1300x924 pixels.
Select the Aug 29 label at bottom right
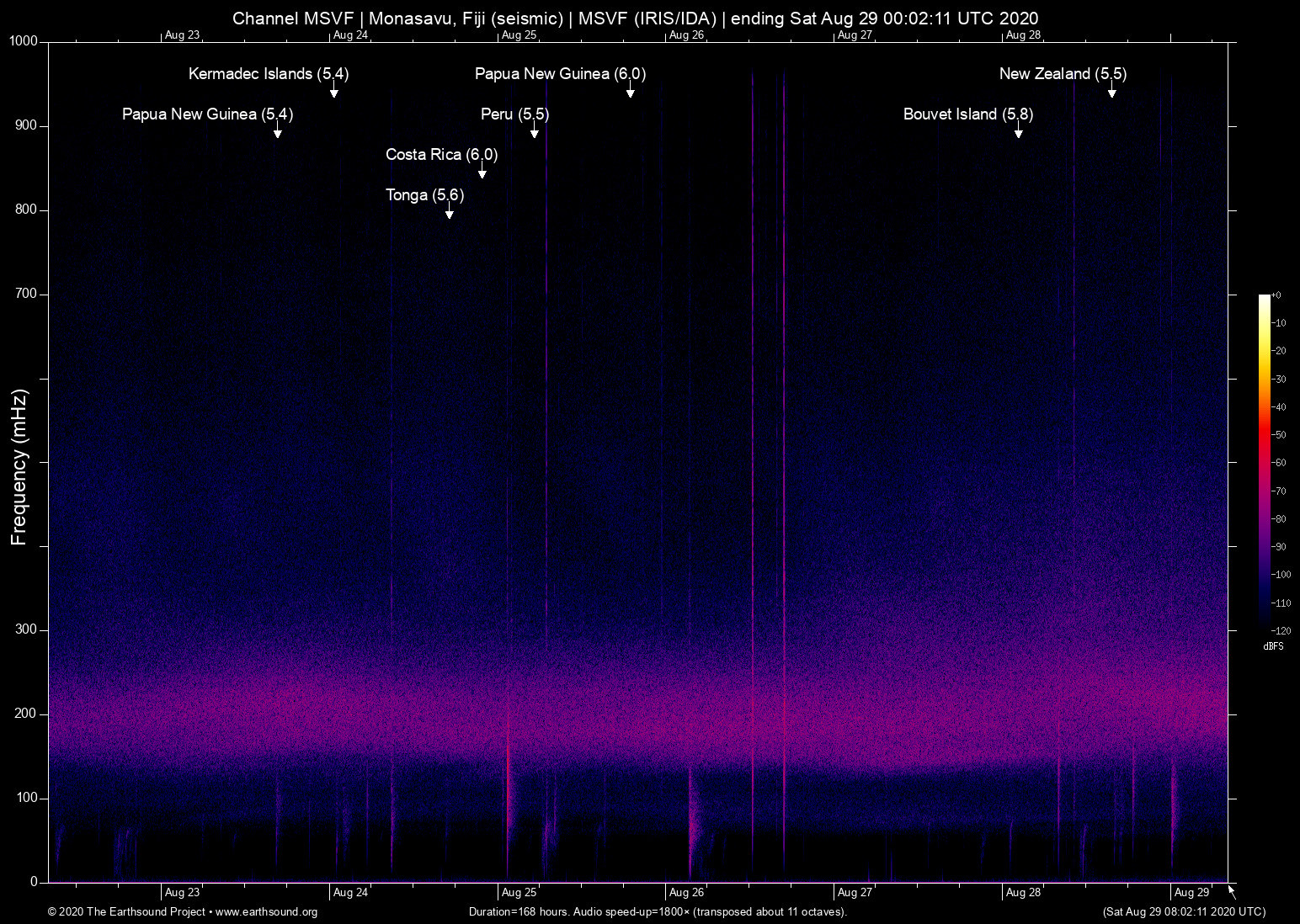tap(1192, 892)
